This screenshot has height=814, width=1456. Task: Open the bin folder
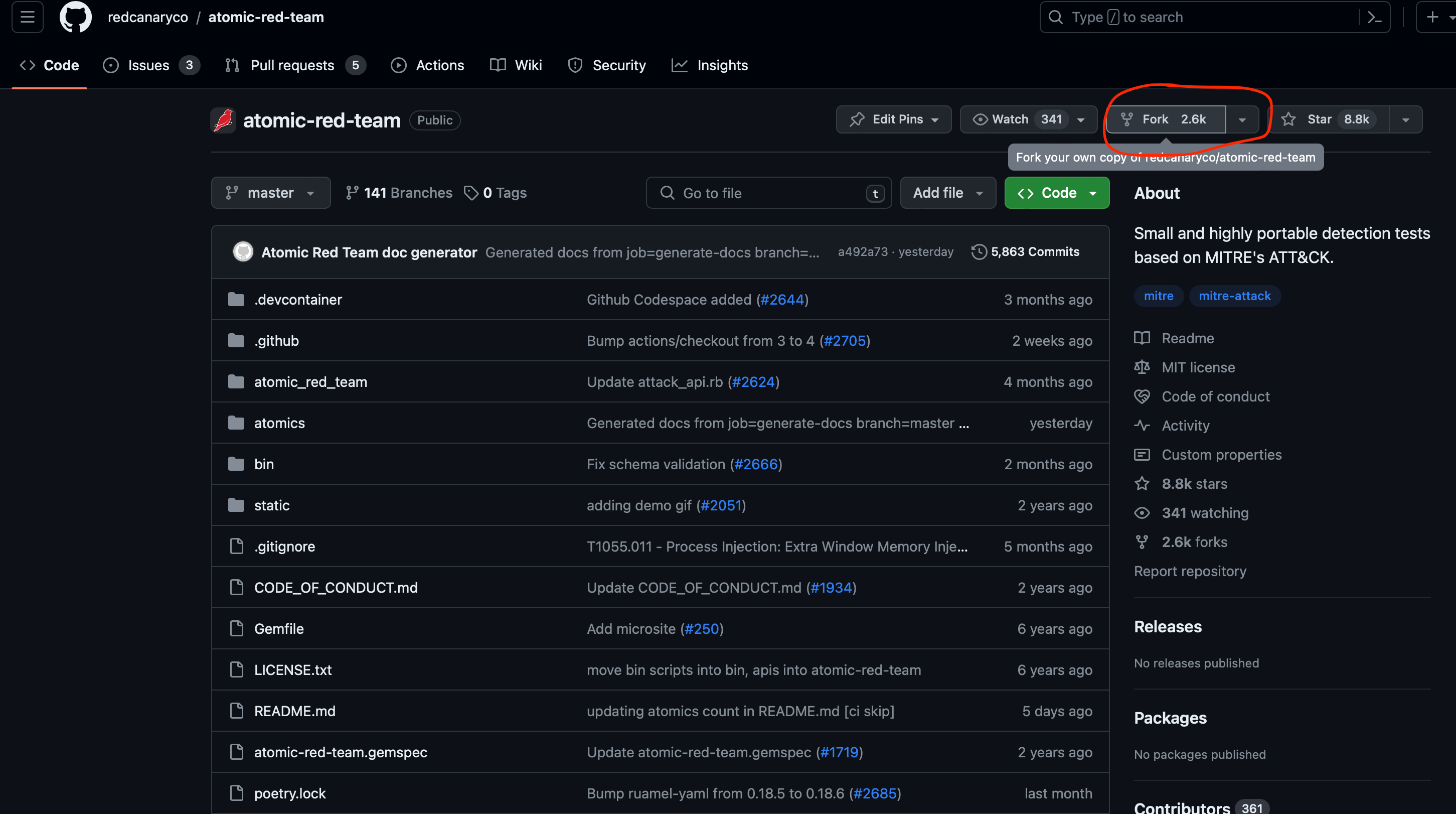pyautogui.click(x=264, y=464)
